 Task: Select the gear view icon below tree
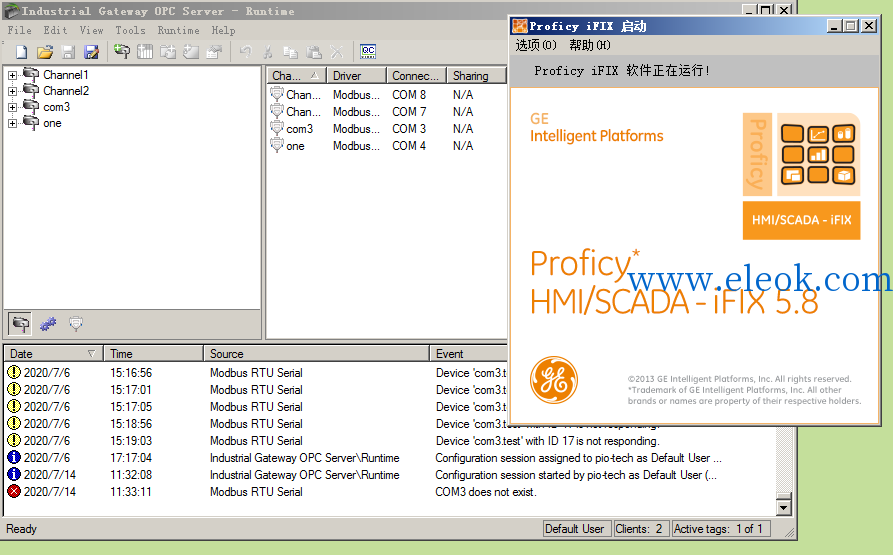pyautogui.click(x=48, y=324)
